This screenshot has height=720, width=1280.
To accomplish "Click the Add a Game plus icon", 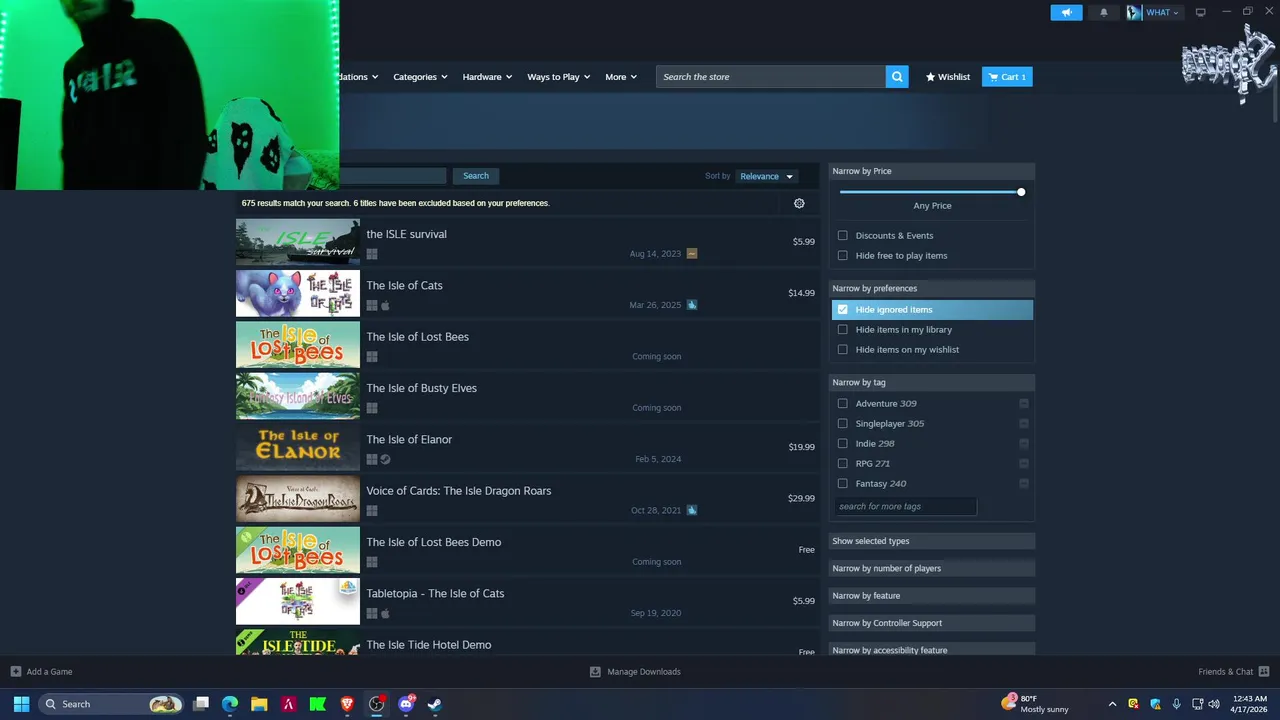I will pyautogui.click(x=15, y=672).
